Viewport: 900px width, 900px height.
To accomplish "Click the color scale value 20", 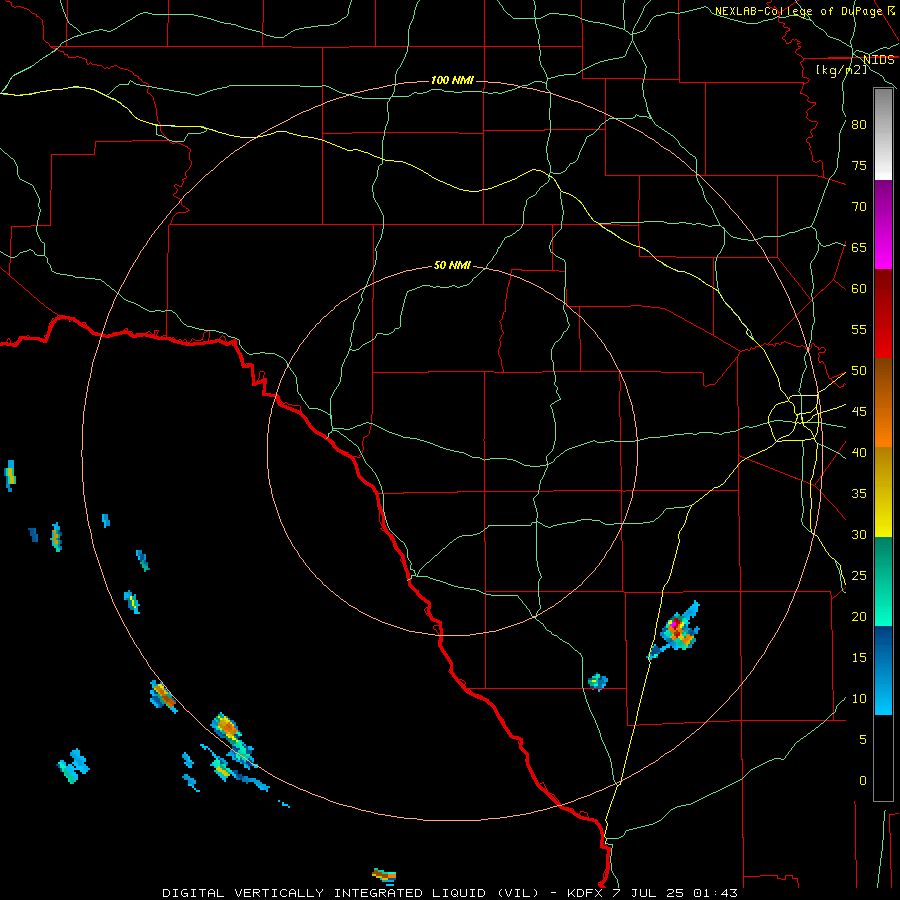I will [859, 616].
